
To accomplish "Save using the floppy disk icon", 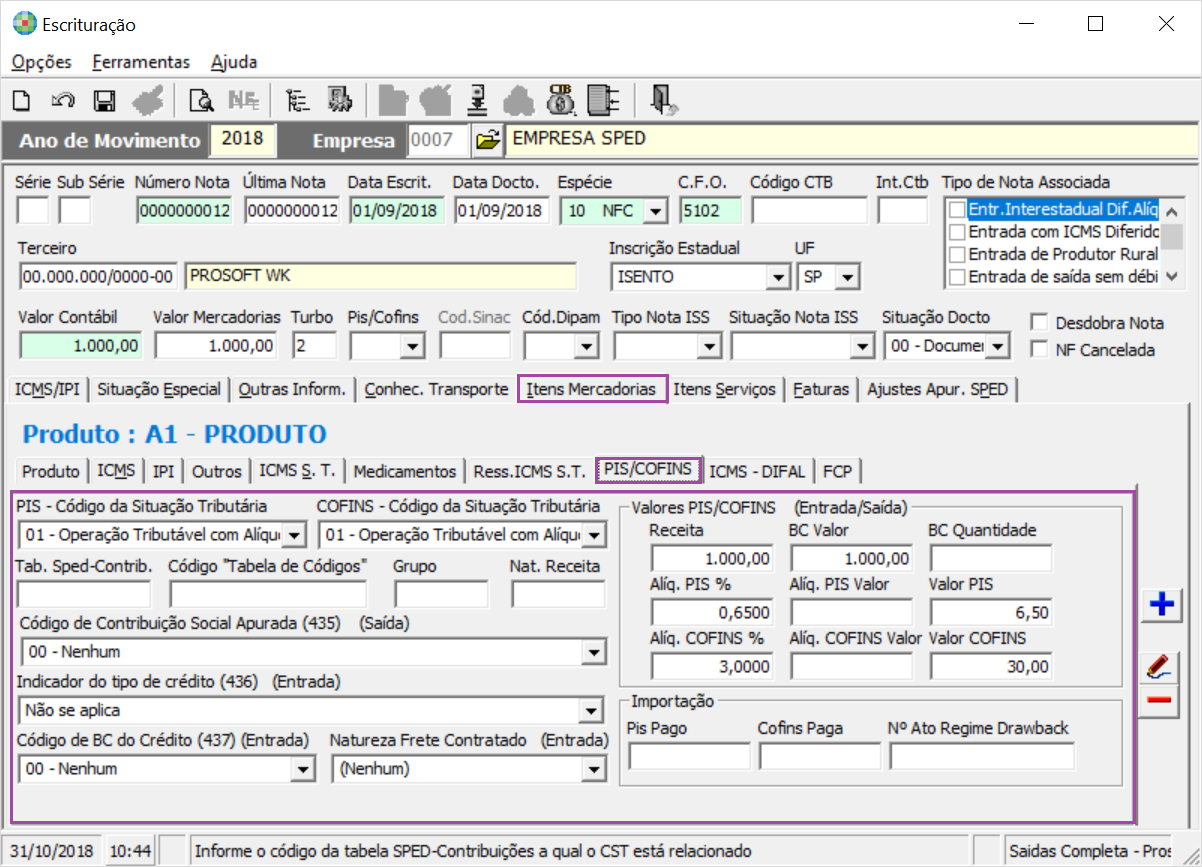I will (104, 100).
